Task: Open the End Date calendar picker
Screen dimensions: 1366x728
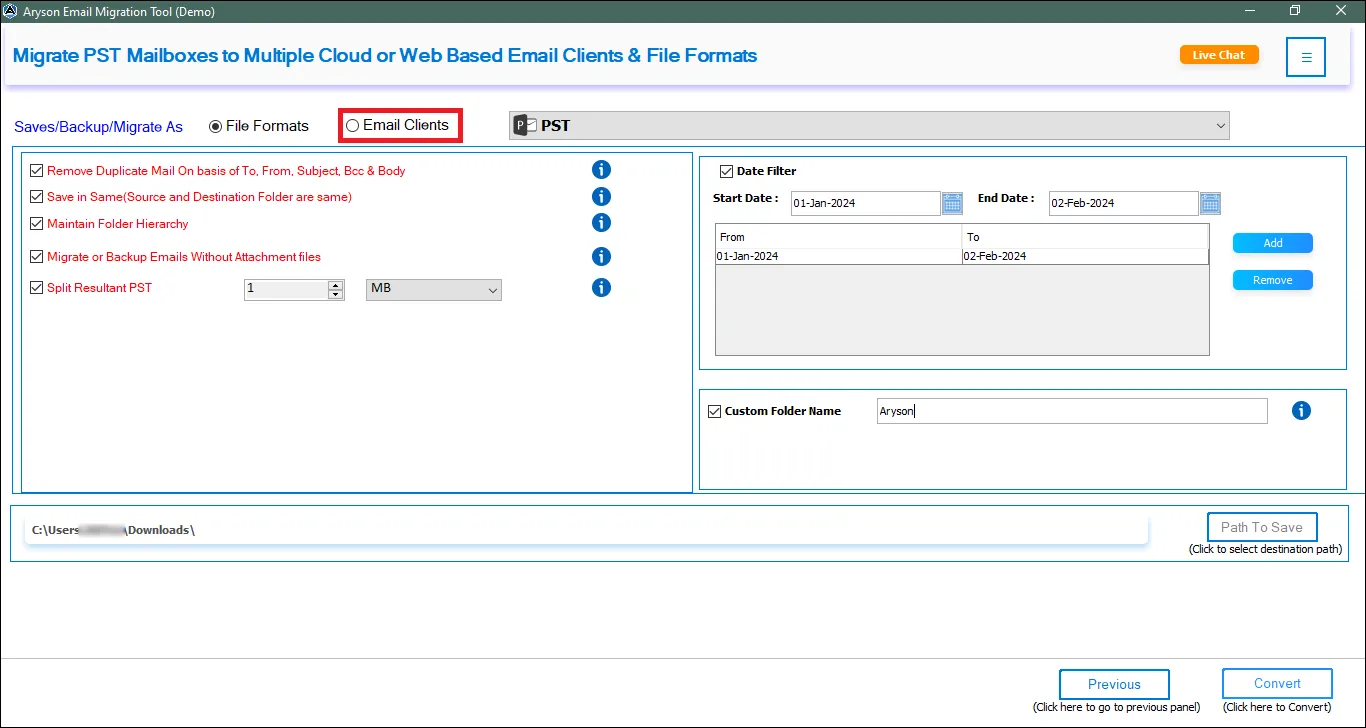Action: point(1210,203)
